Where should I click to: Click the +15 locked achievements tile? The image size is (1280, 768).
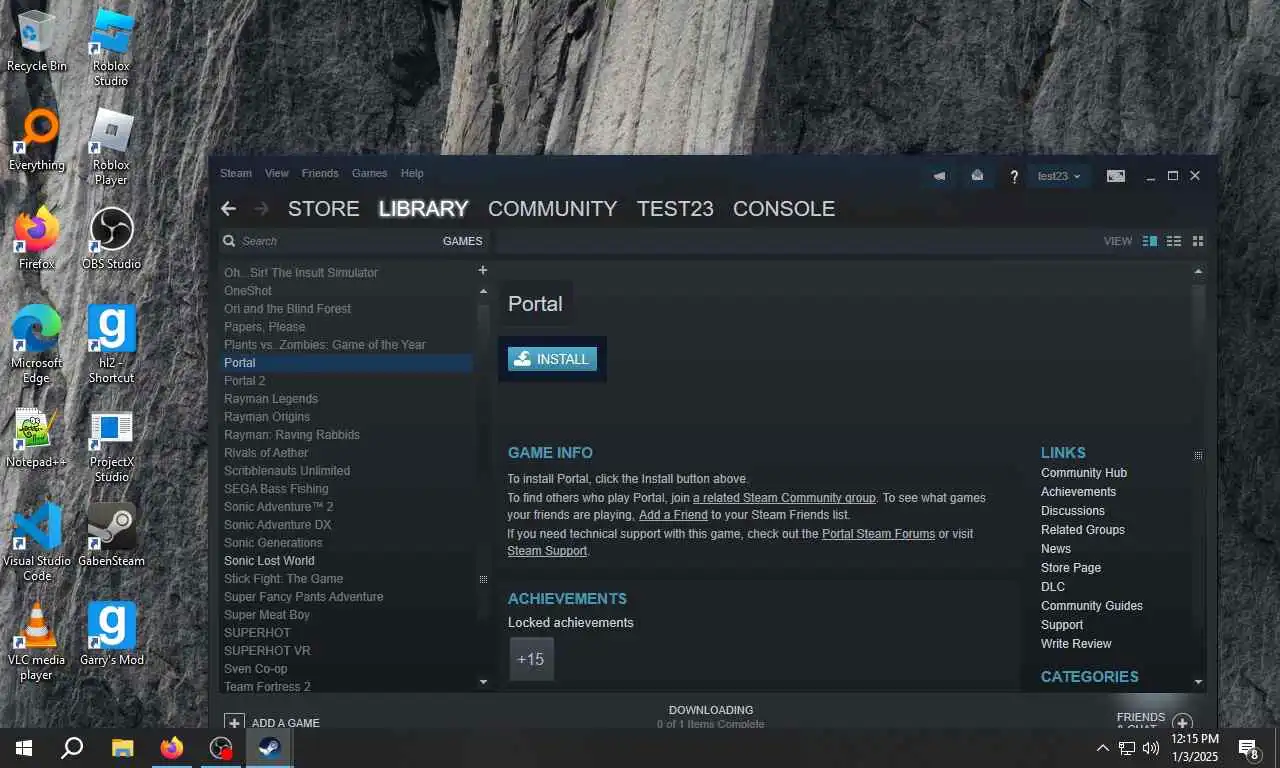coord(531,659)
